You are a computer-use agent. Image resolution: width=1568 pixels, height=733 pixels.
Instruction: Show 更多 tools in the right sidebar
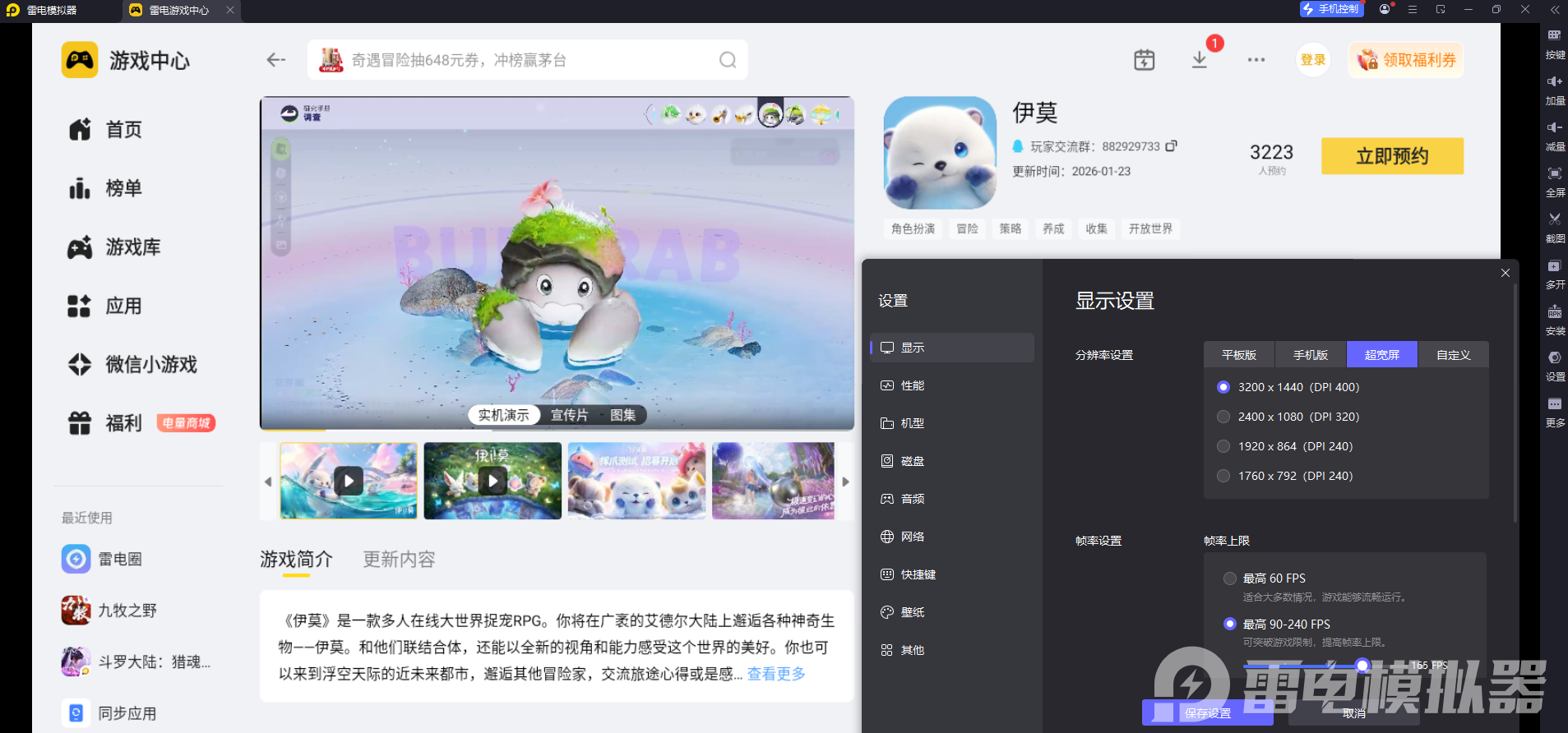pos(1555,413)
